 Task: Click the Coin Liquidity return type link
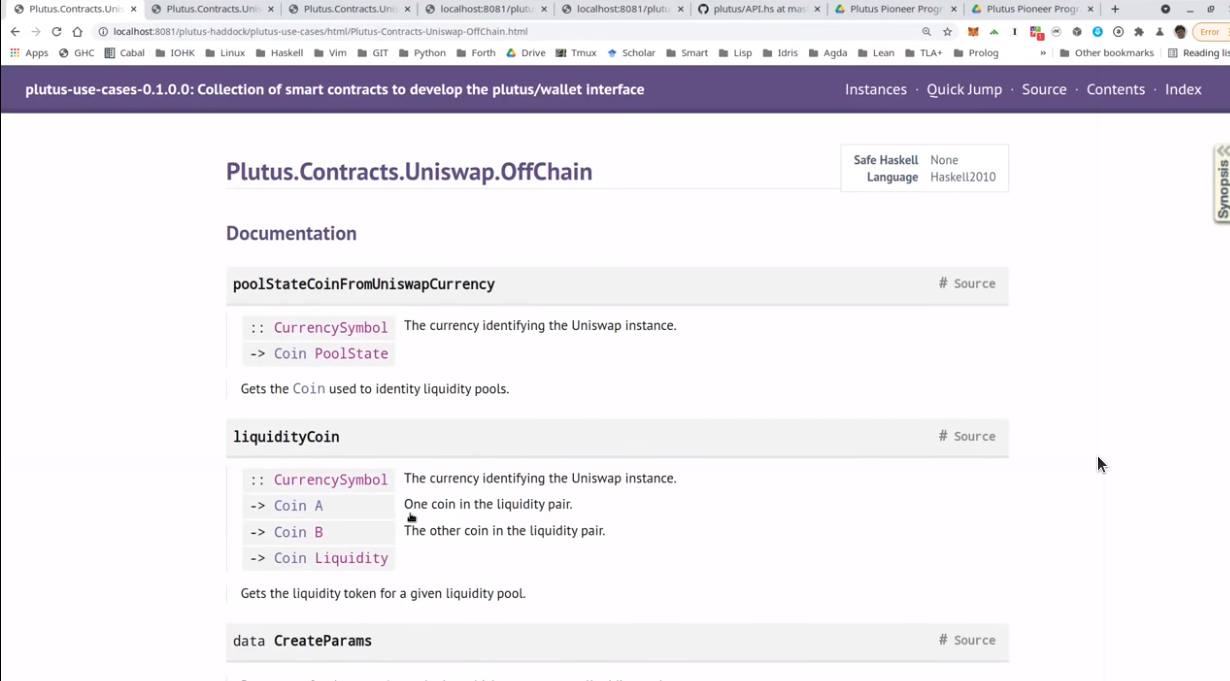tap(330, 558)
